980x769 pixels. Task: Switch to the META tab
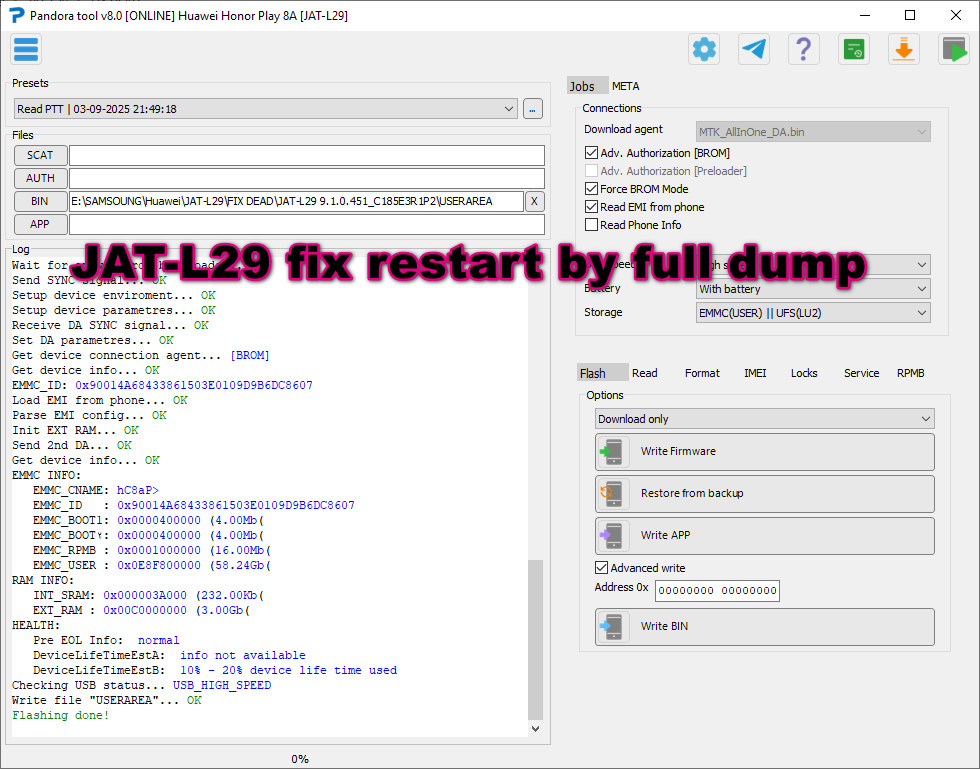pos(626,86)
